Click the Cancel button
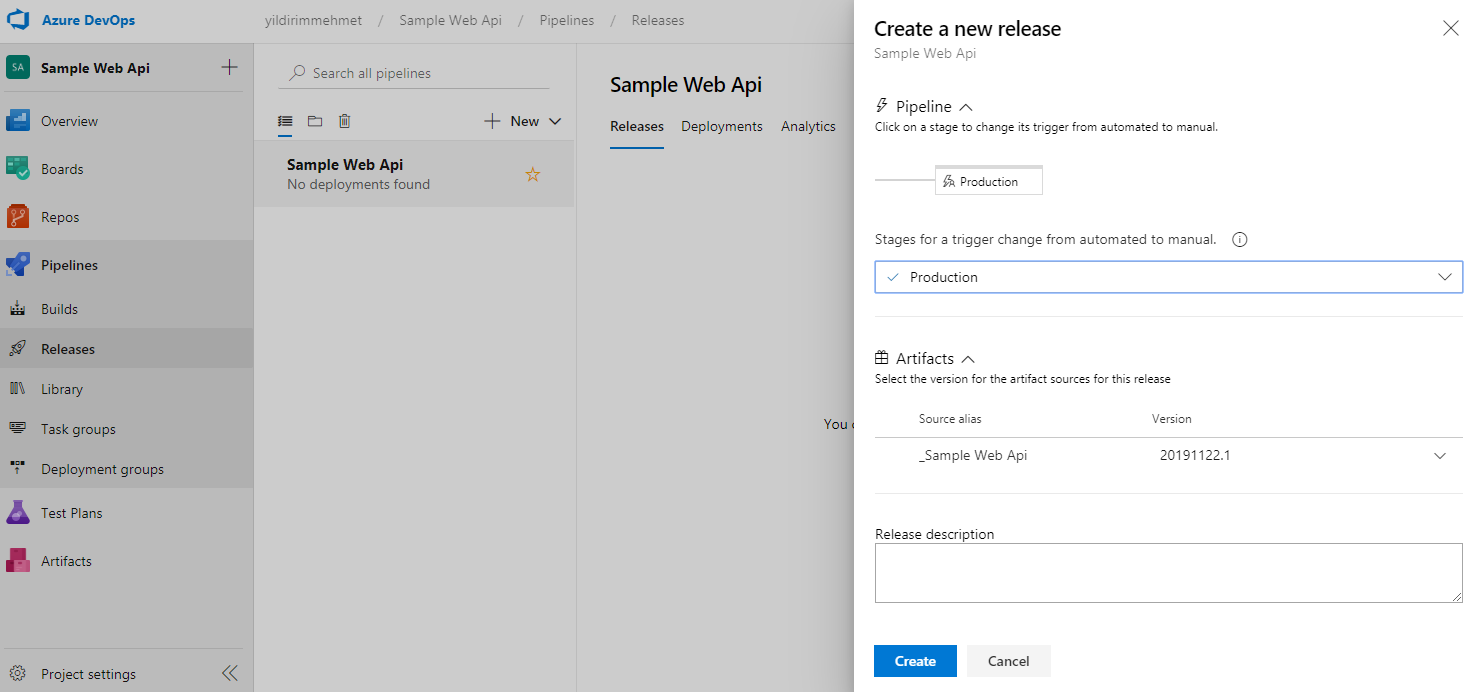 tap(1008, 661)
